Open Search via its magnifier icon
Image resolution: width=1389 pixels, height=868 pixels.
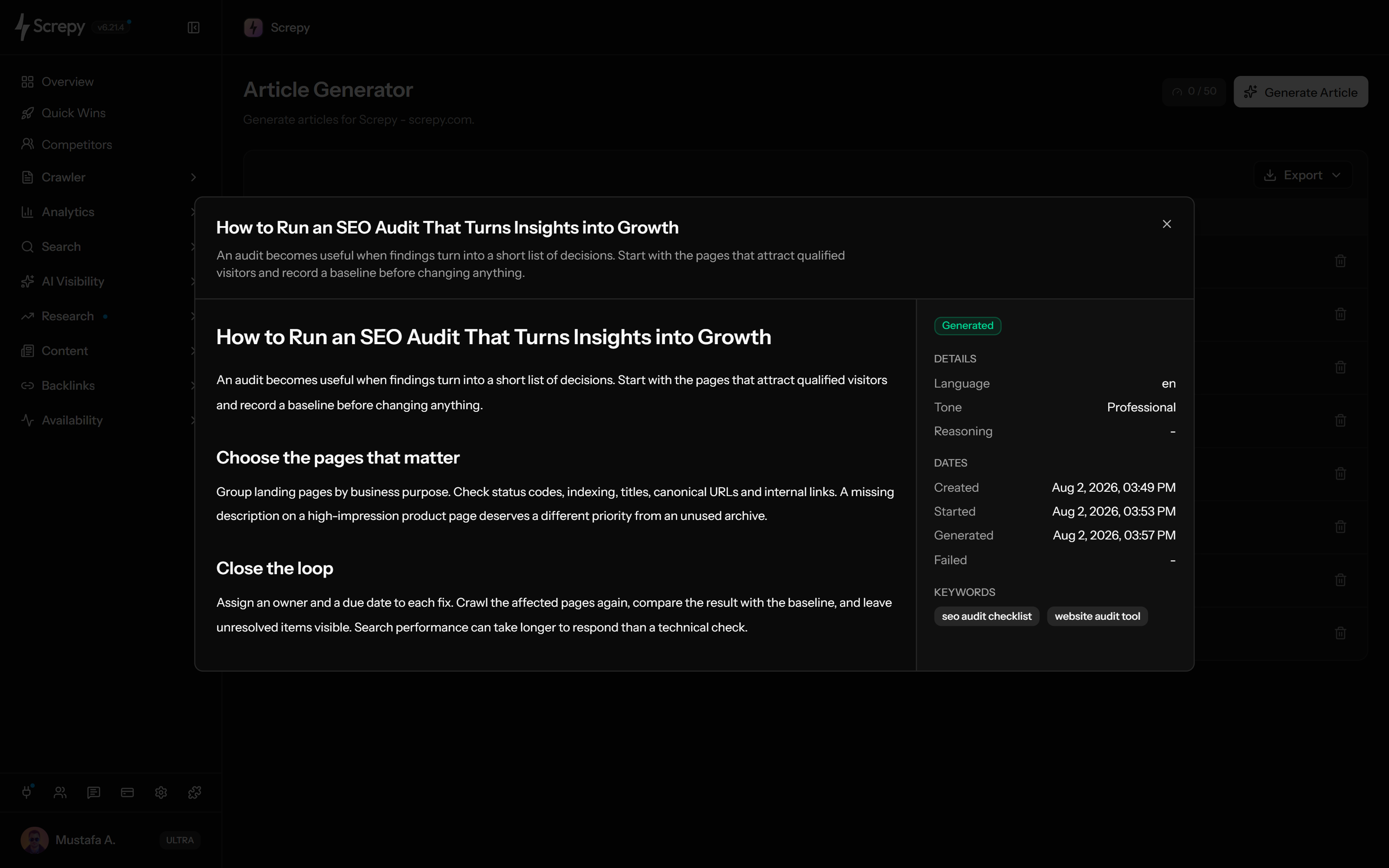[x=27, y=247]
